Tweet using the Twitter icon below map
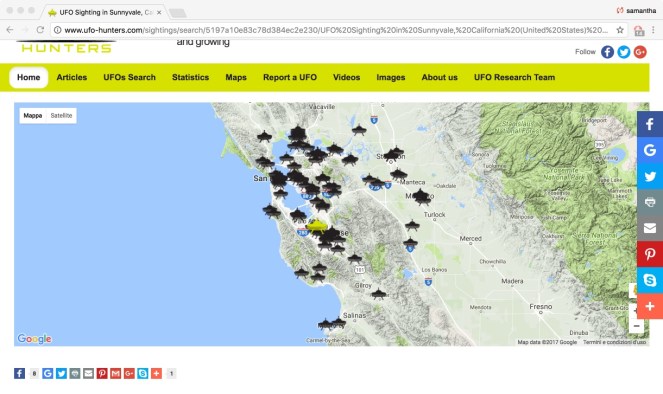The height and width of the screenshot is (394, 663). pos(61,373)
